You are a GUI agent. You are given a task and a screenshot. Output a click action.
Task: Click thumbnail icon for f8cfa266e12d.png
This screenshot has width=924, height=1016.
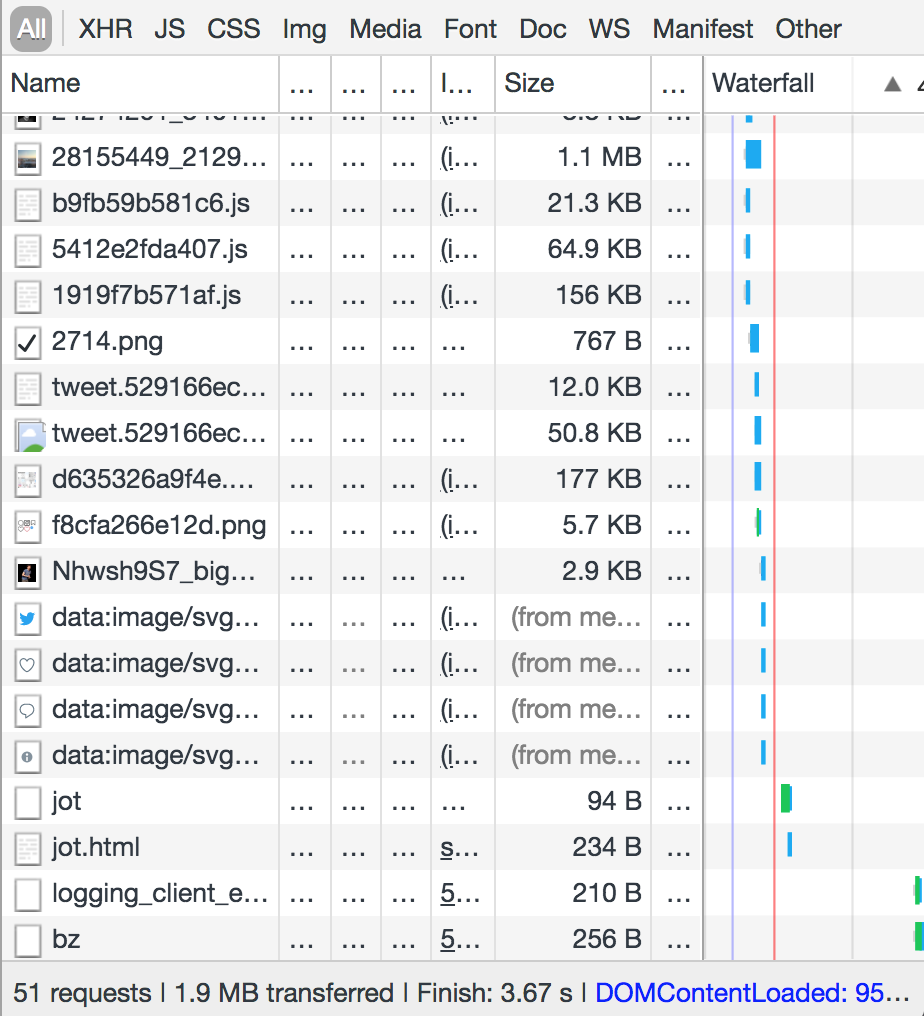point(27,526)
